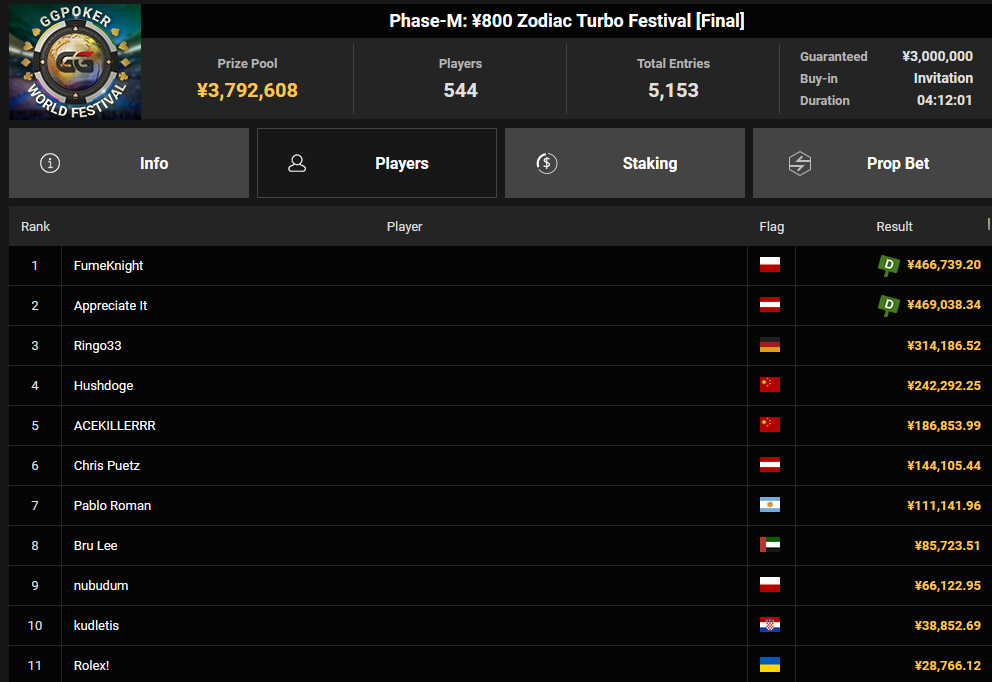
Task: Click Pablo Roman's Argentina flag icon
Action: coord(770,505)
